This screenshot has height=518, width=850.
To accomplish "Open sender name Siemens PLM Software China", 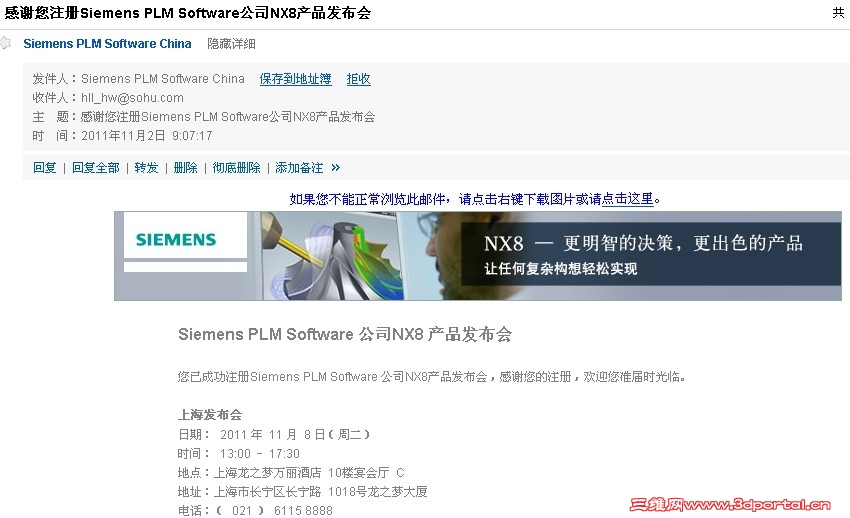I will pos(107,44).
